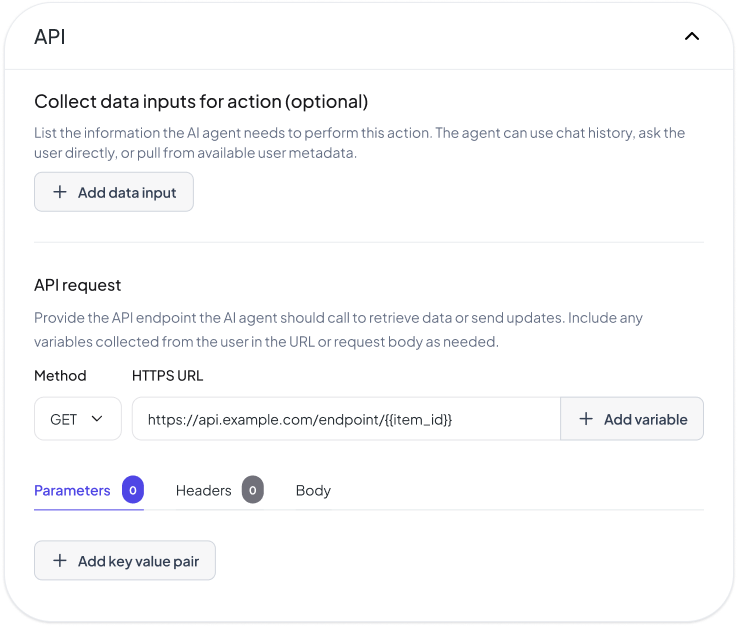Click the Add key value pair button
Image resolution: width=737 pixels, height=626 pixels.
click(125, 561)
